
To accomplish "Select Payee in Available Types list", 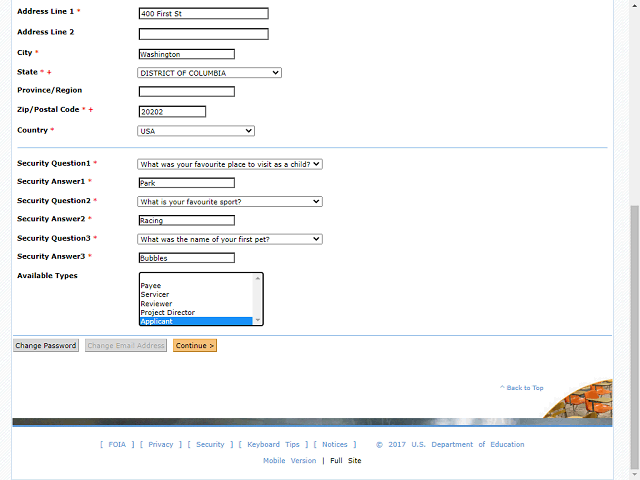I will [196, 286].
